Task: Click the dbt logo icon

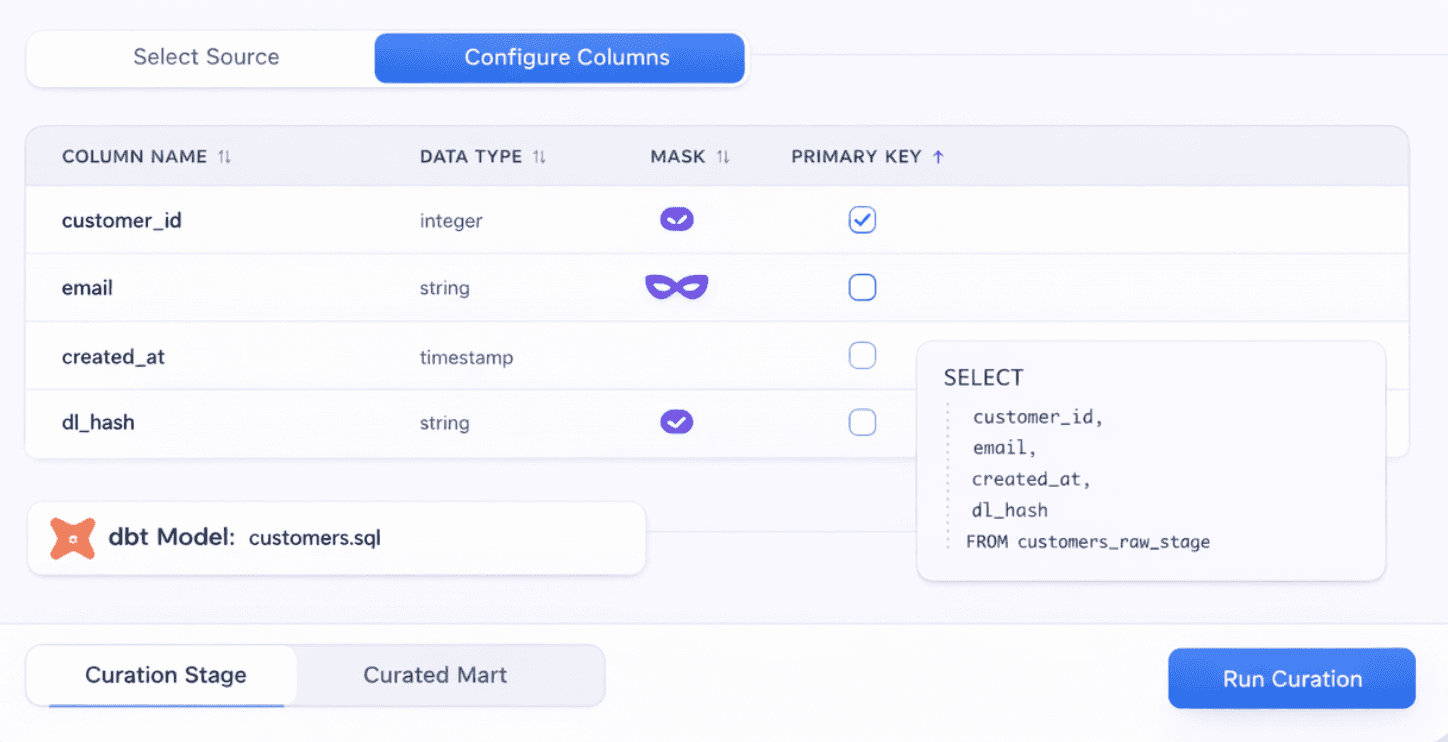Action: pyautogui.click(x=72, y=538)
